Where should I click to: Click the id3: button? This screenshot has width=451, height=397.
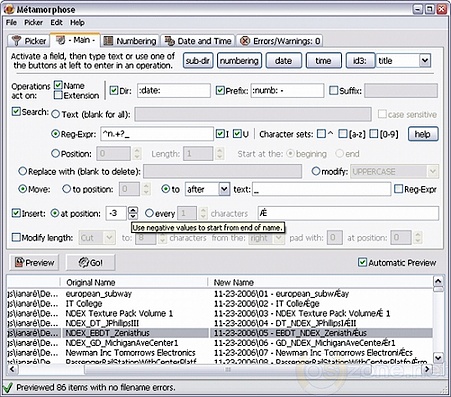point(360,61)
